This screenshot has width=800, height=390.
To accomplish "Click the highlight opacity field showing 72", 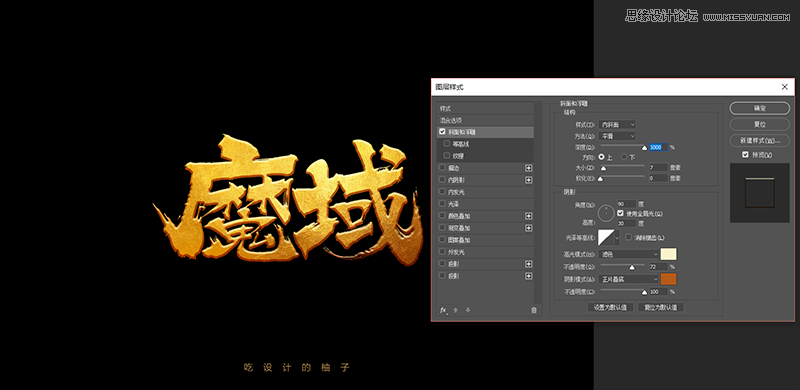I will [x=658, y=267].
